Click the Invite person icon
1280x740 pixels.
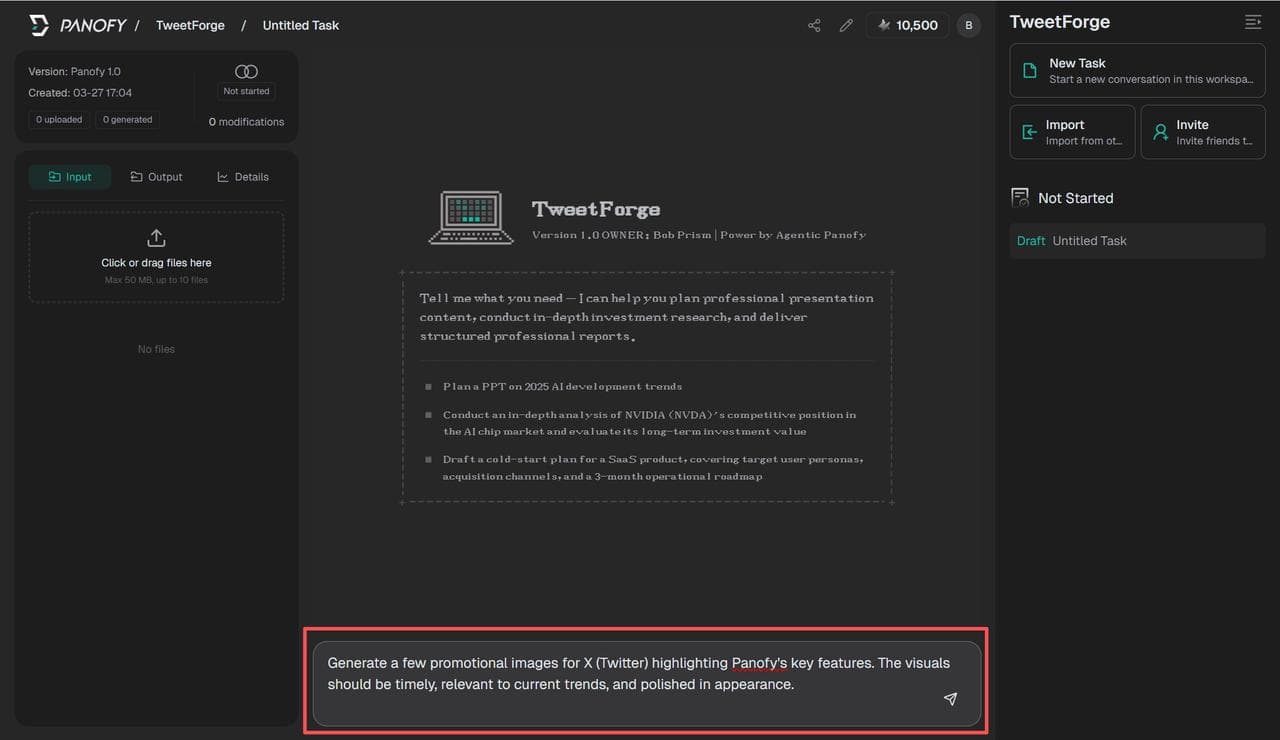pyautogui.click(x=1160, y=130)
